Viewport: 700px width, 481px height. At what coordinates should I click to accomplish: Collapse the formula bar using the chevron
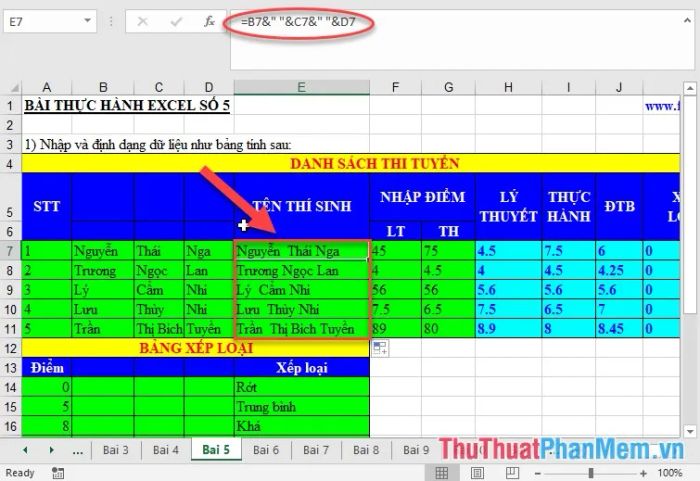coord(687,20)
